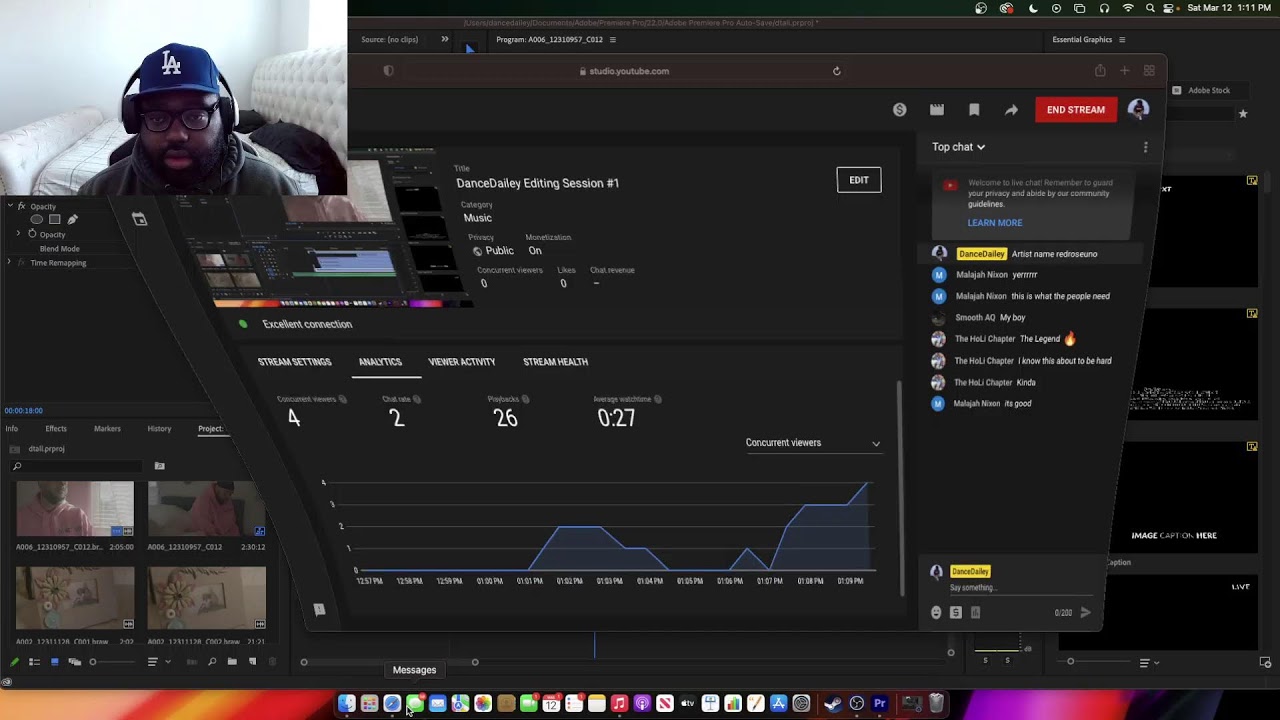Create a four-point rectangle mask for Opacity
This screenshot has height=720, width=1280.
pyautogui.click(x=55, y=219)
